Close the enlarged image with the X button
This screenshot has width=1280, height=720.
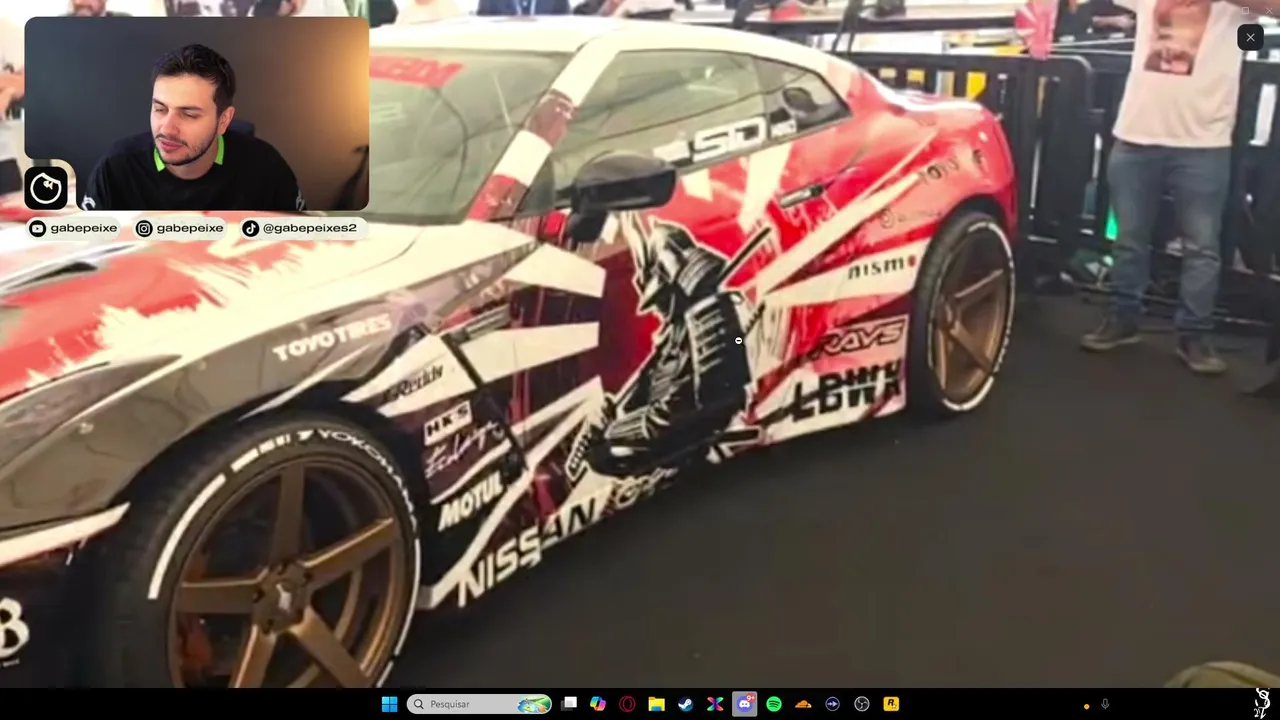[x=1250, y=37]
